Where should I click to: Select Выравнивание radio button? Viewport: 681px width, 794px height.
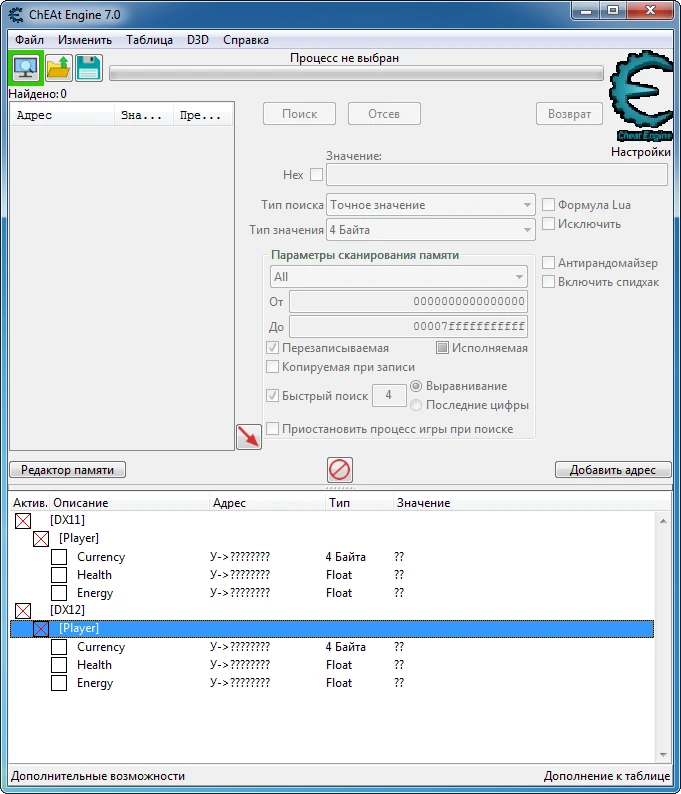point(416,386)
